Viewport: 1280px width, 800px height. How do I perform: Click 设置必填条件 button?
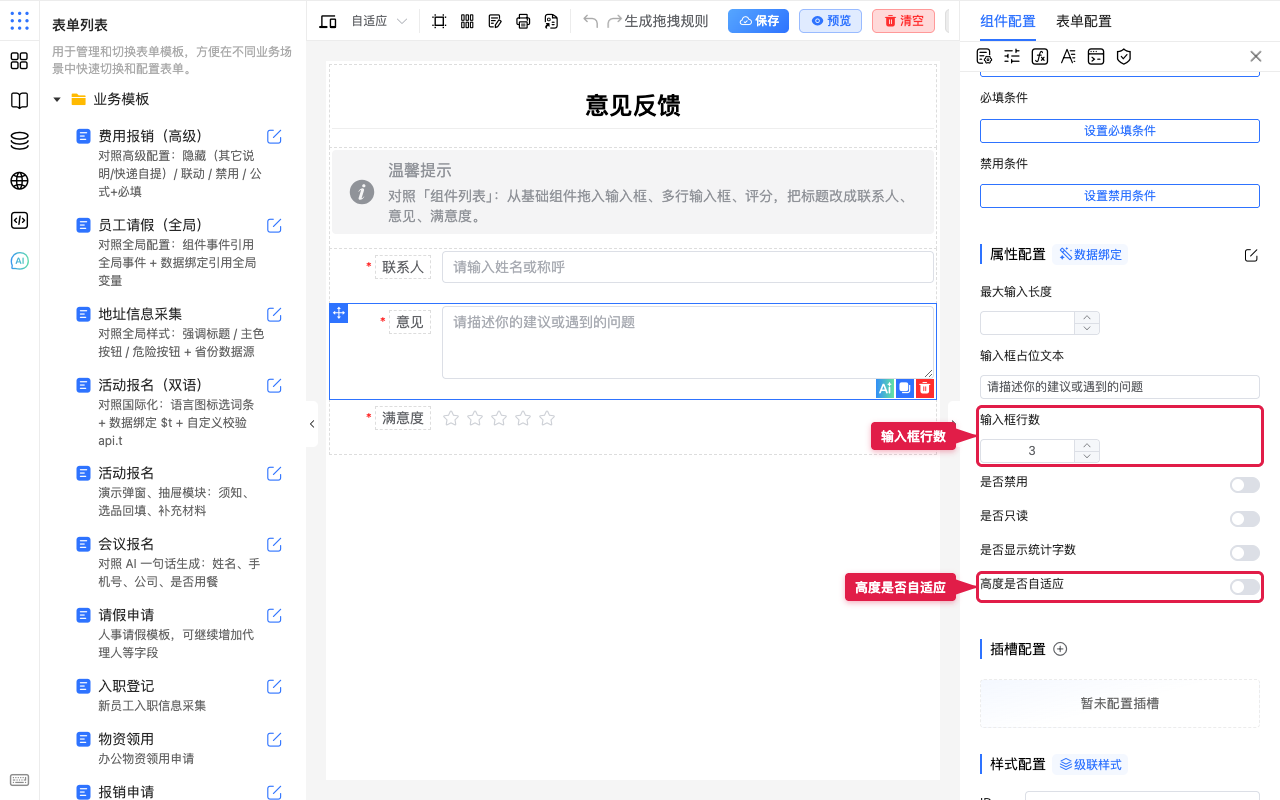click(1120, 131)
